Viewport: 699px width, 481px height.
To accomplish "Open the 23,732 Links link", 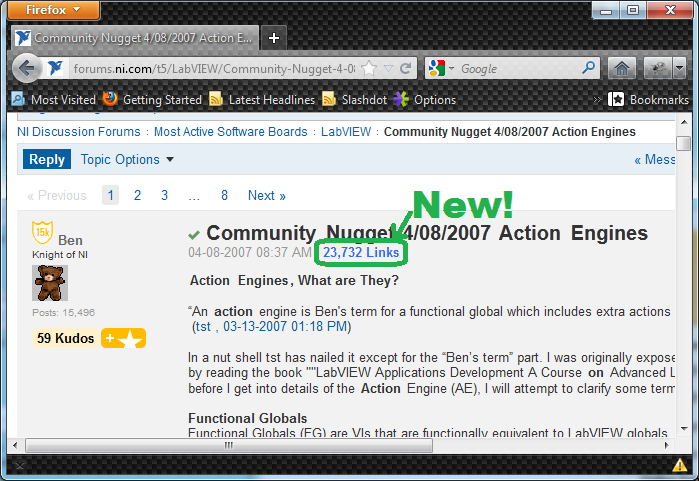I will coord(361,252).
